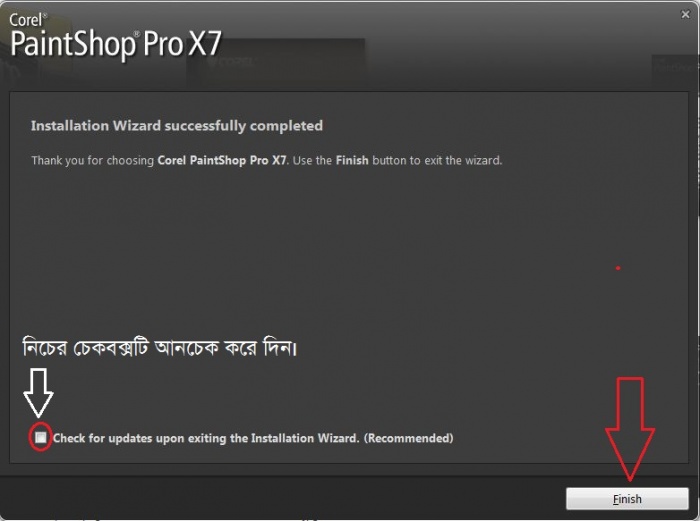Click the large red outlined arrow above Finish
Screen dimensions: 700x521
coord(629,429)
